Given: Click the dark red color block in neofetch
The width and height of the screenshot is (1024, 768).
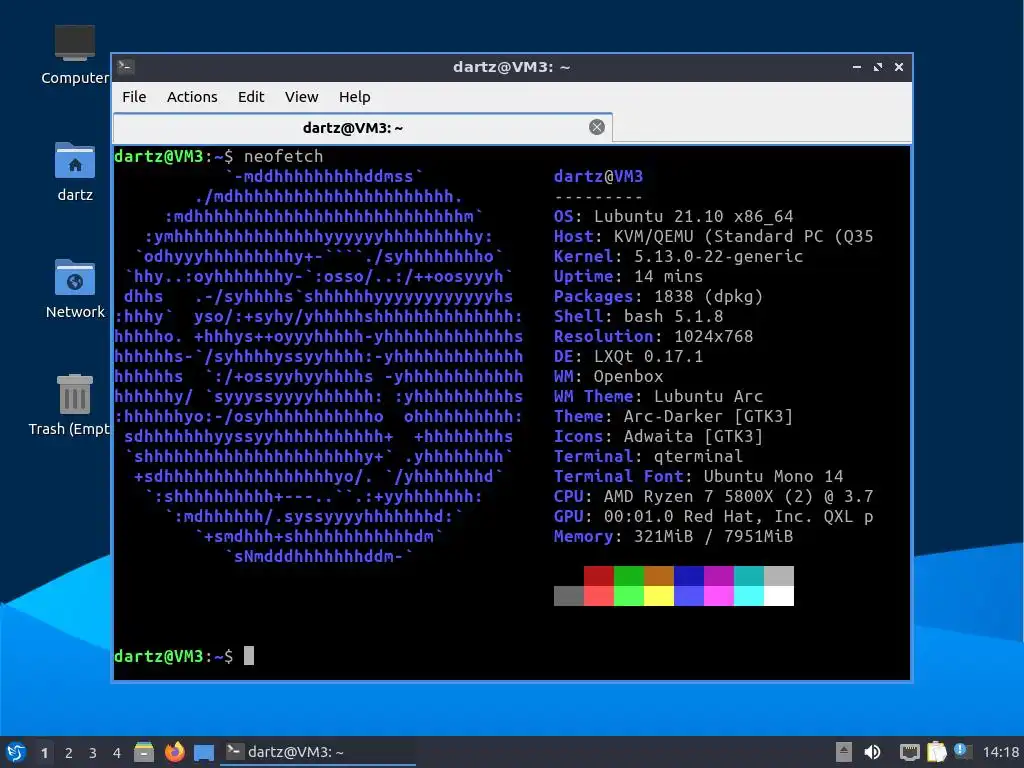Looking at the screenshot, I should point(599,576).
